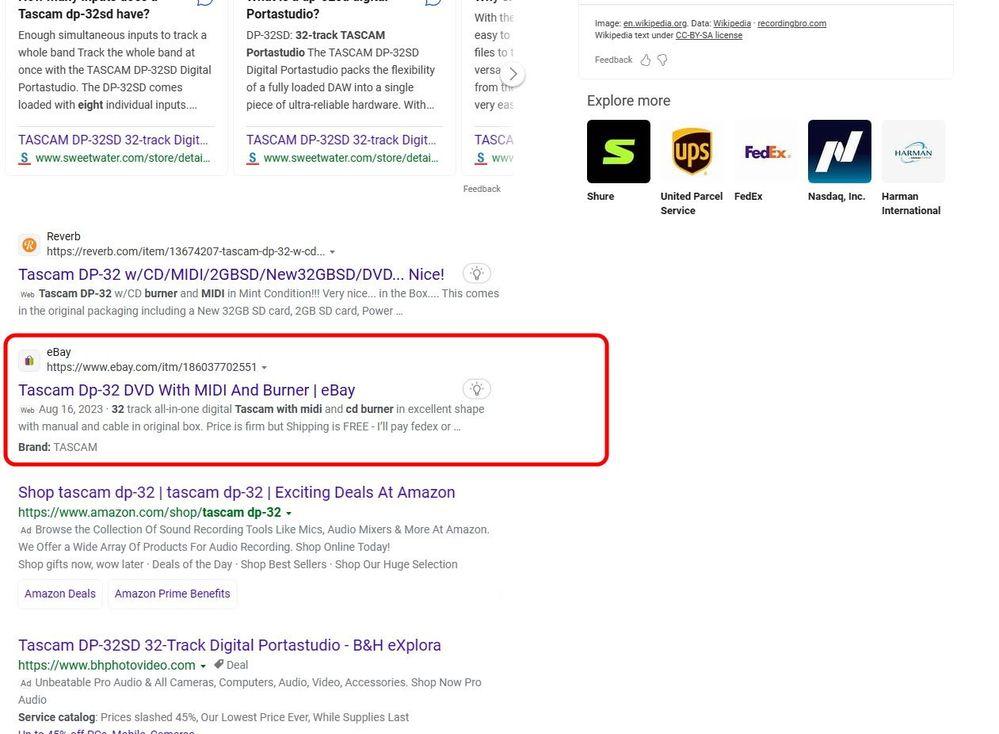Open the recordingbro.com link
Image resolution: width=999 pixels, height=734 pixels.
pos(791,24)
